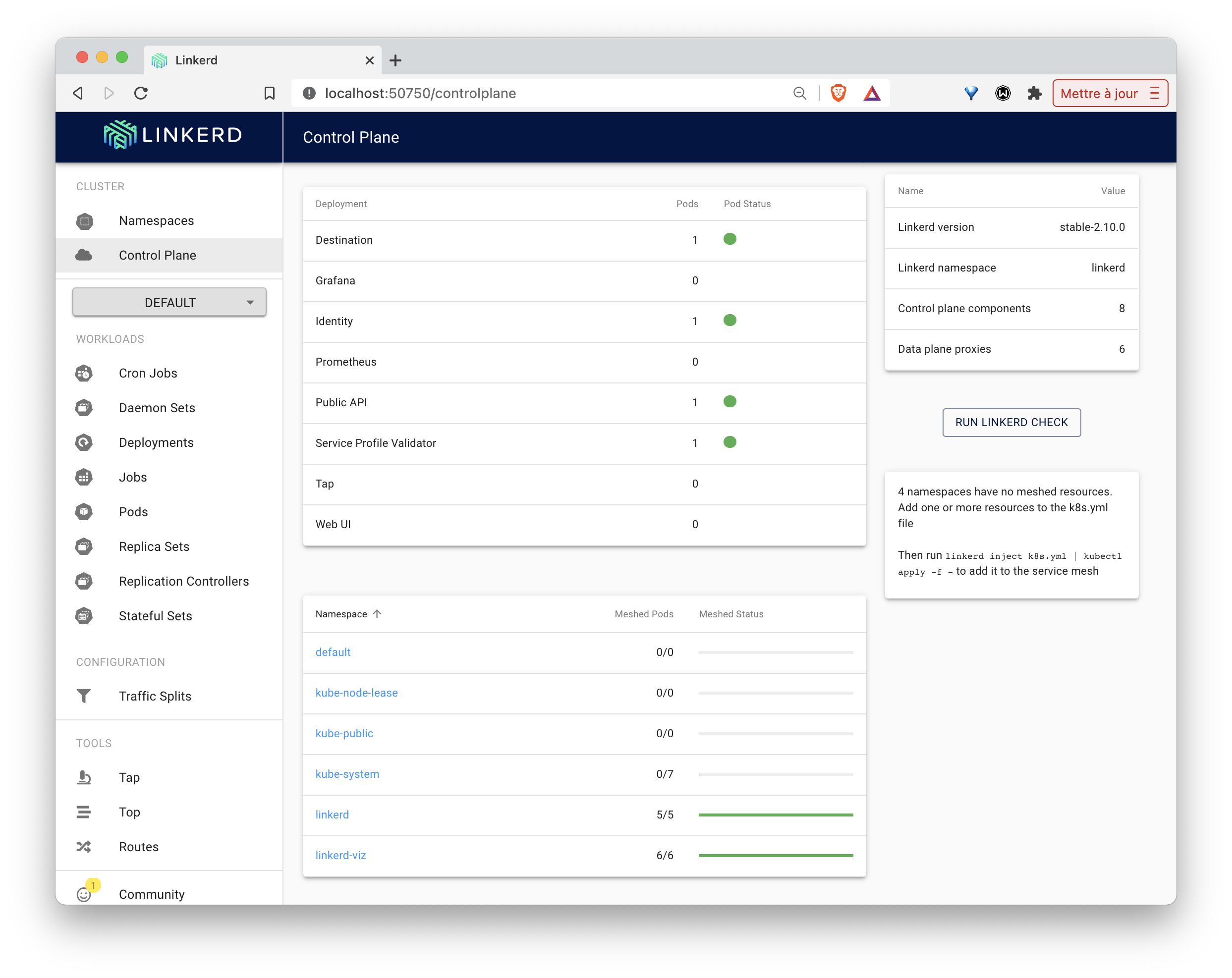Click the browser back arrow
1232x978 pixels.
pos(78,93)
